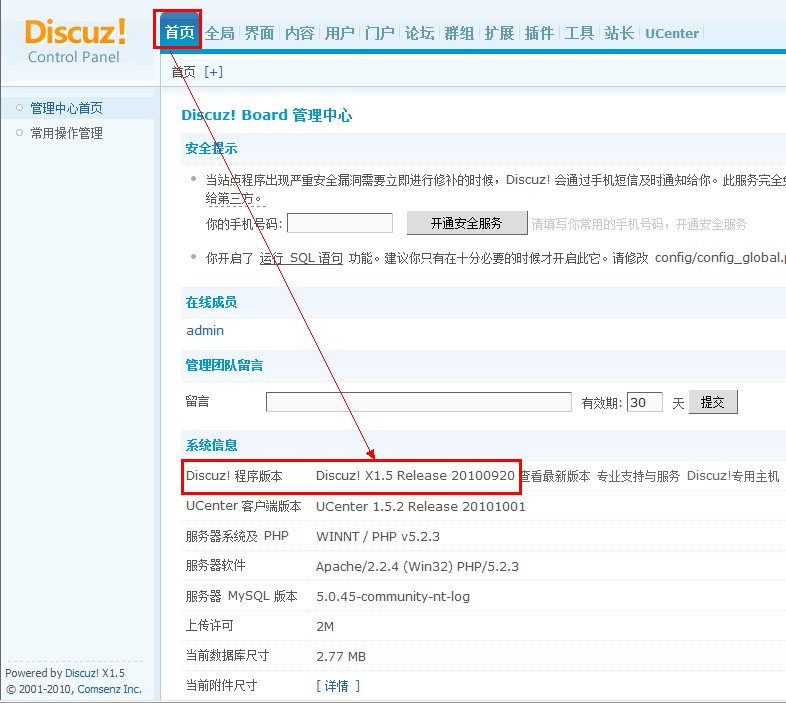Click the 在线成员 section heading

tap(211, 302)
